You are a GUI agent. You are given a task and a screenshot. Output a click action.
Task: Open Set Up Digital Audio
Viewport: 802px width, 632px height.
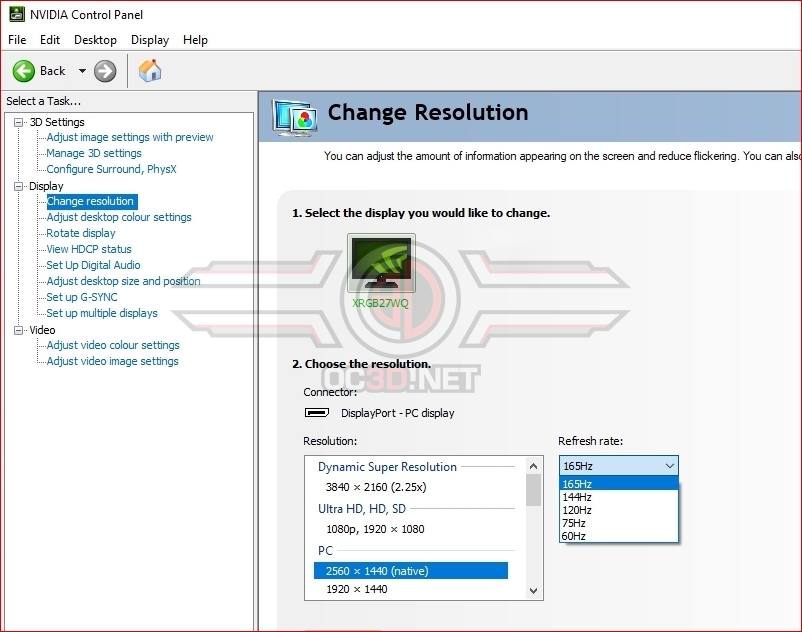(x=93, y=265)
